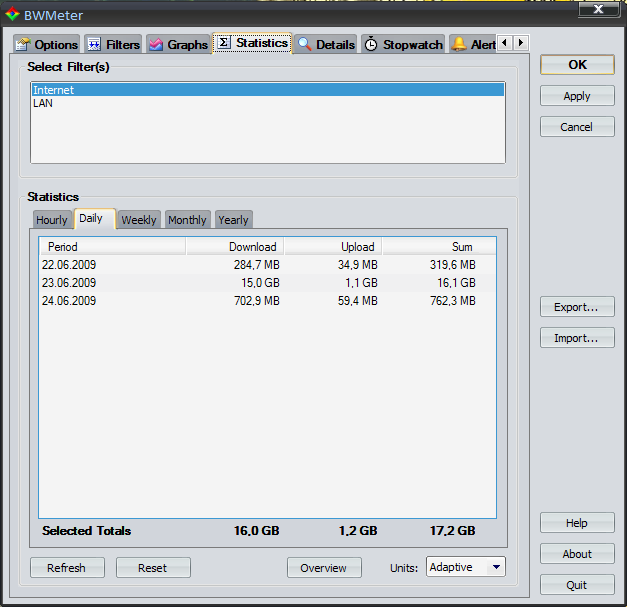Switch to Weekly statistics
627x607 pixels.
point(139,220)
